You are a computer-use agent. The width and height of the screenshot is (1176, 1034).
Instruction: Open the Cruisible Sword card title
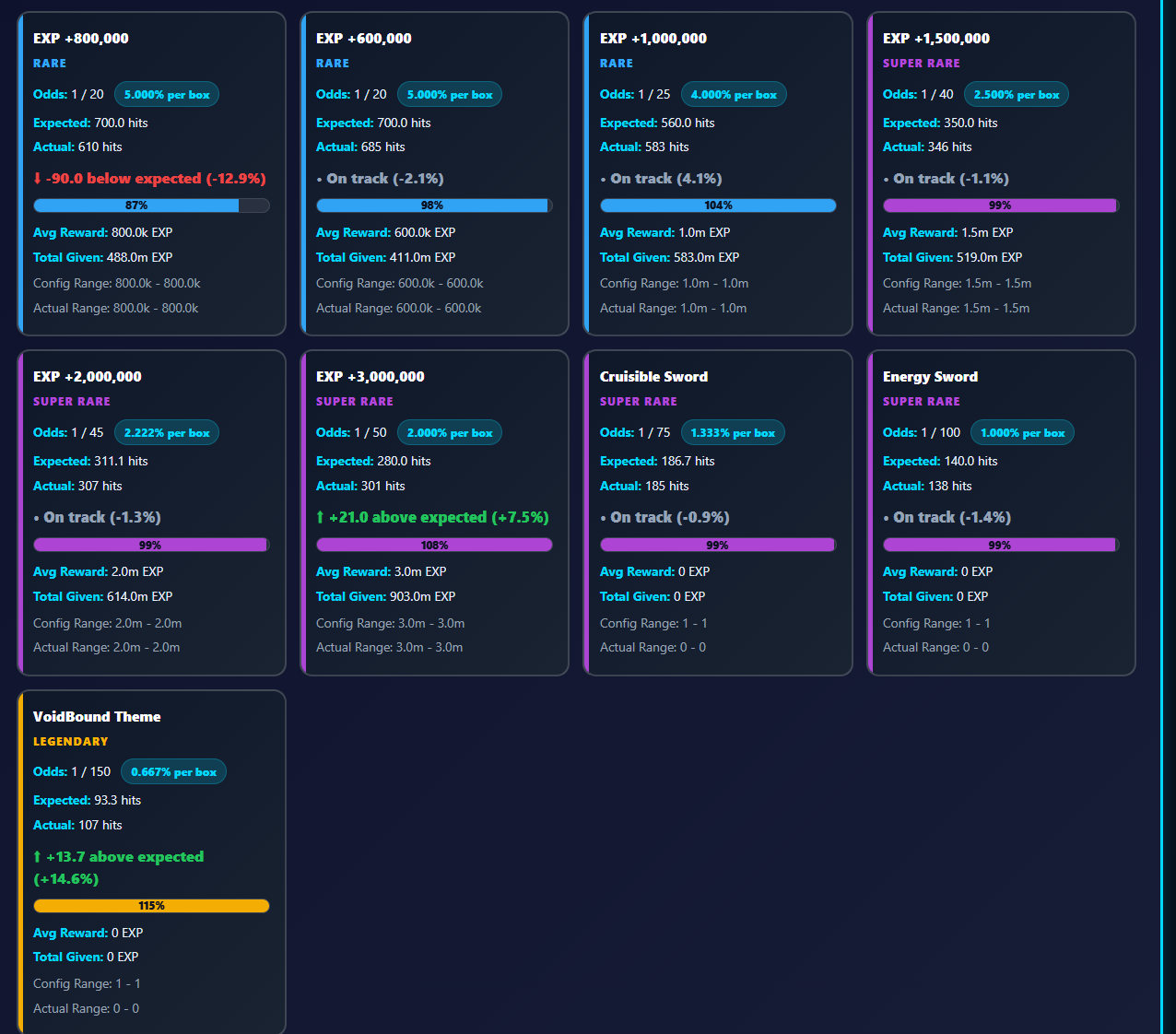pos(653,377)
